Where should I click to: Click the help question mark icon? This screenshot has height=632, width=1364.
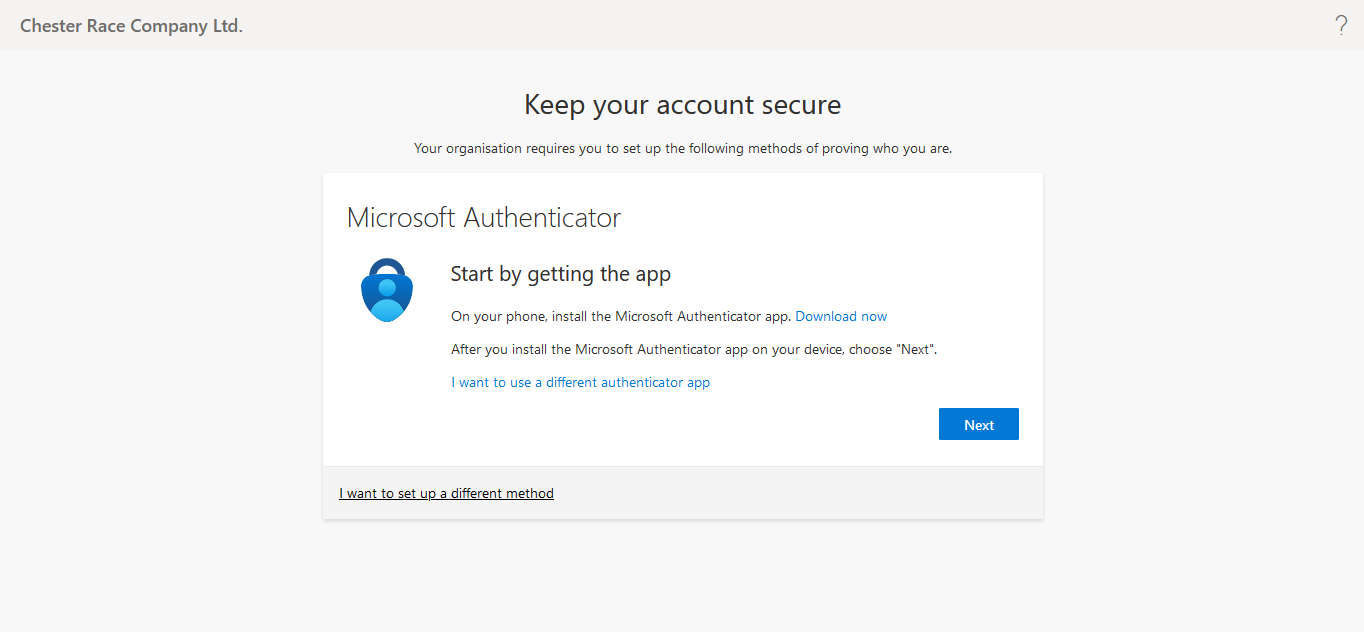(1341, 26)
